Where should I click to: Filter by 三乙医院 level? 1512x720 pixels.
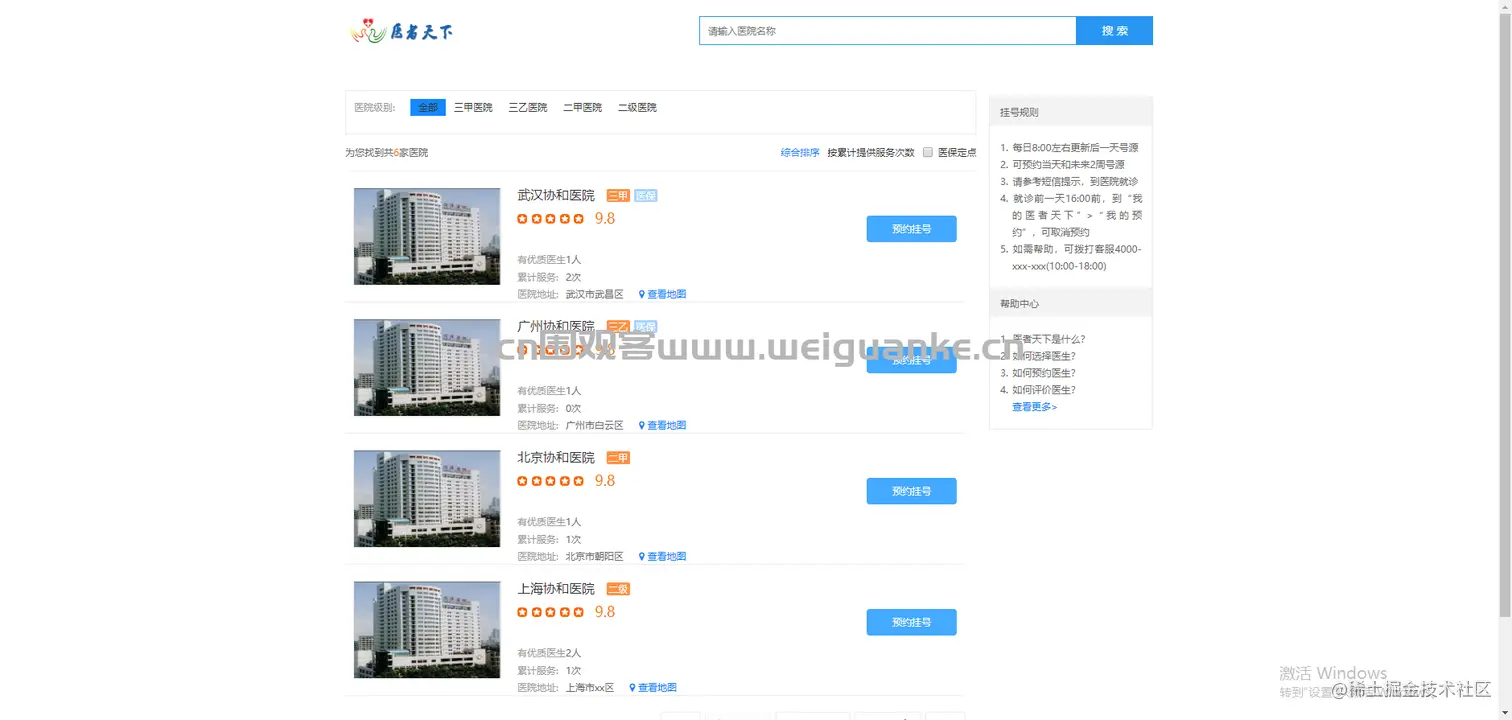pos(528,107)
